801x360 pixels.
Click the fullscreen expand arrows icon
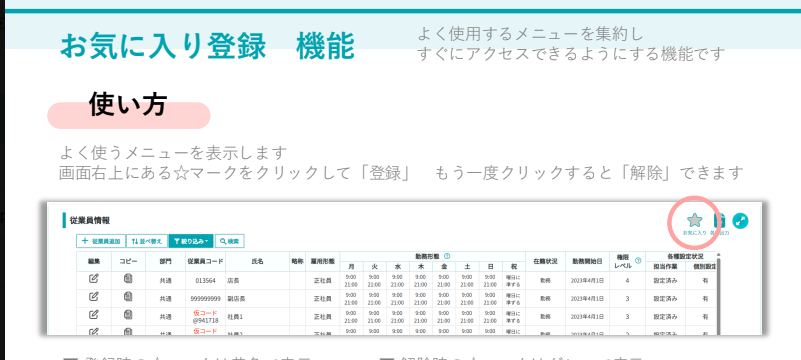point(740,221)
